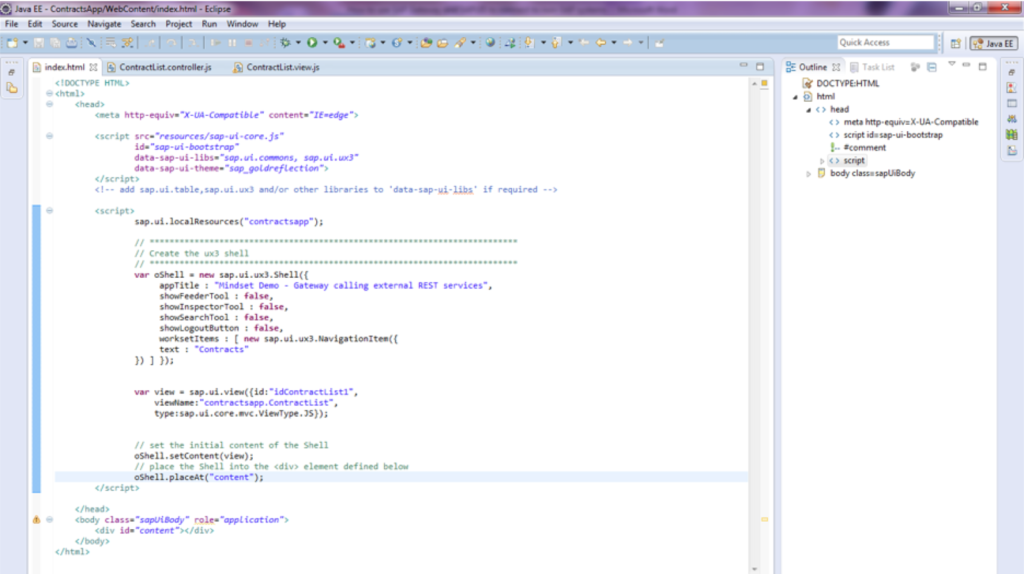Image resolution: width=1024 pixels, height=574 pixels.
Task: Open the Back history dropdown arrow
Action: tap(614, 43)
